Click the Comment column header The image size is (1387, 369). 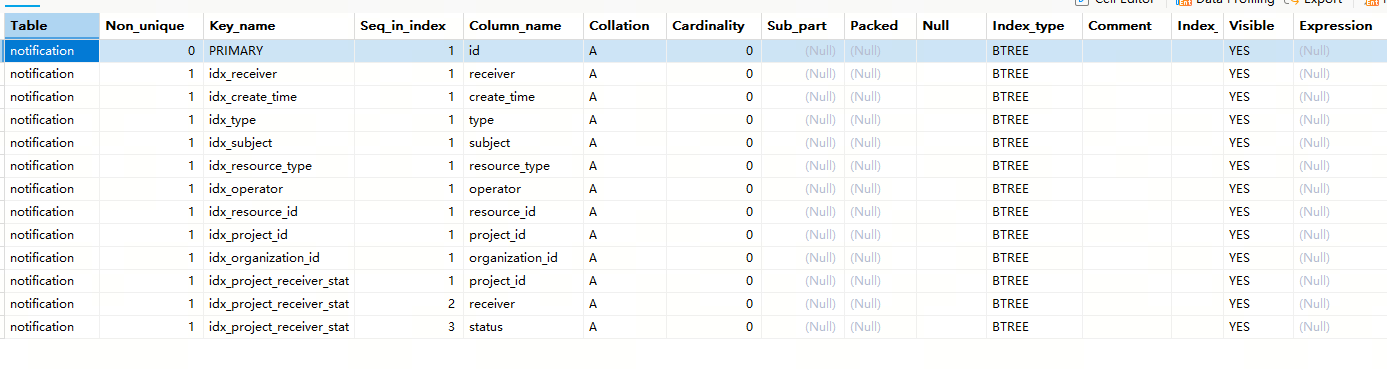1127,26
